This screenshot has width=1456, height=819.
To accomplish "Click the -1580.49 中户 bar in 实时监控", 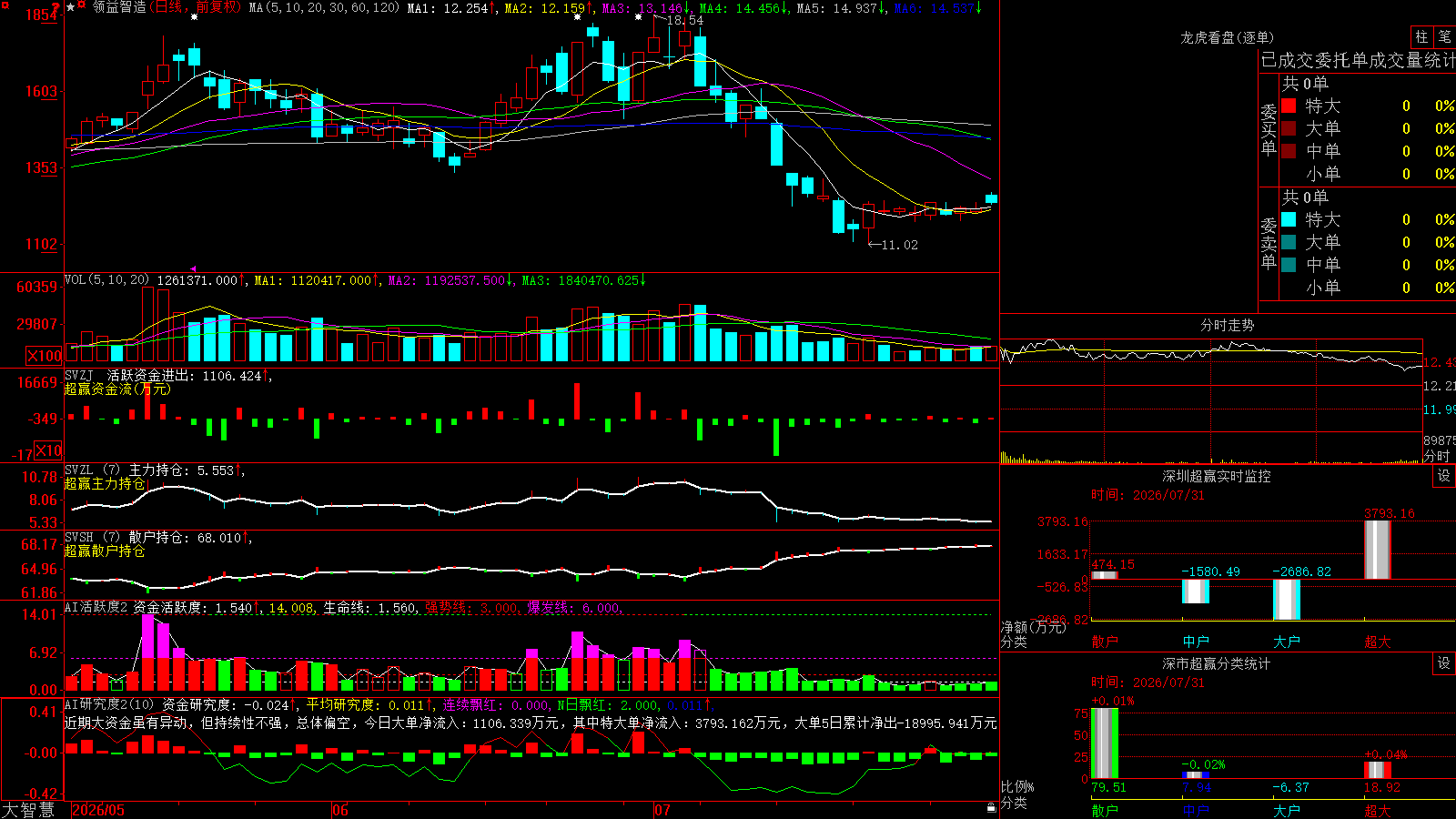I will [x=1196, y=591].
